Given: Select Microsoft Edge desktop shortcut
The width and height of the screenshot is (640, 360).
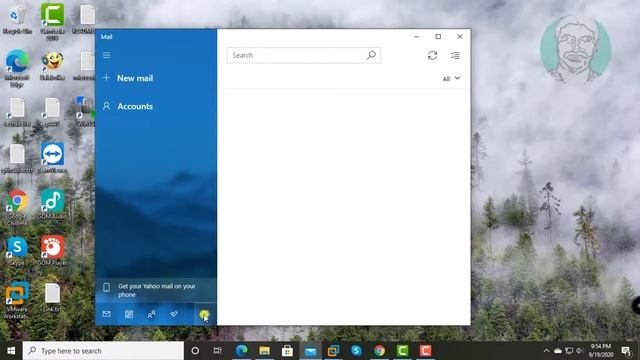Looking at the screenshot, I should (17, 69).
